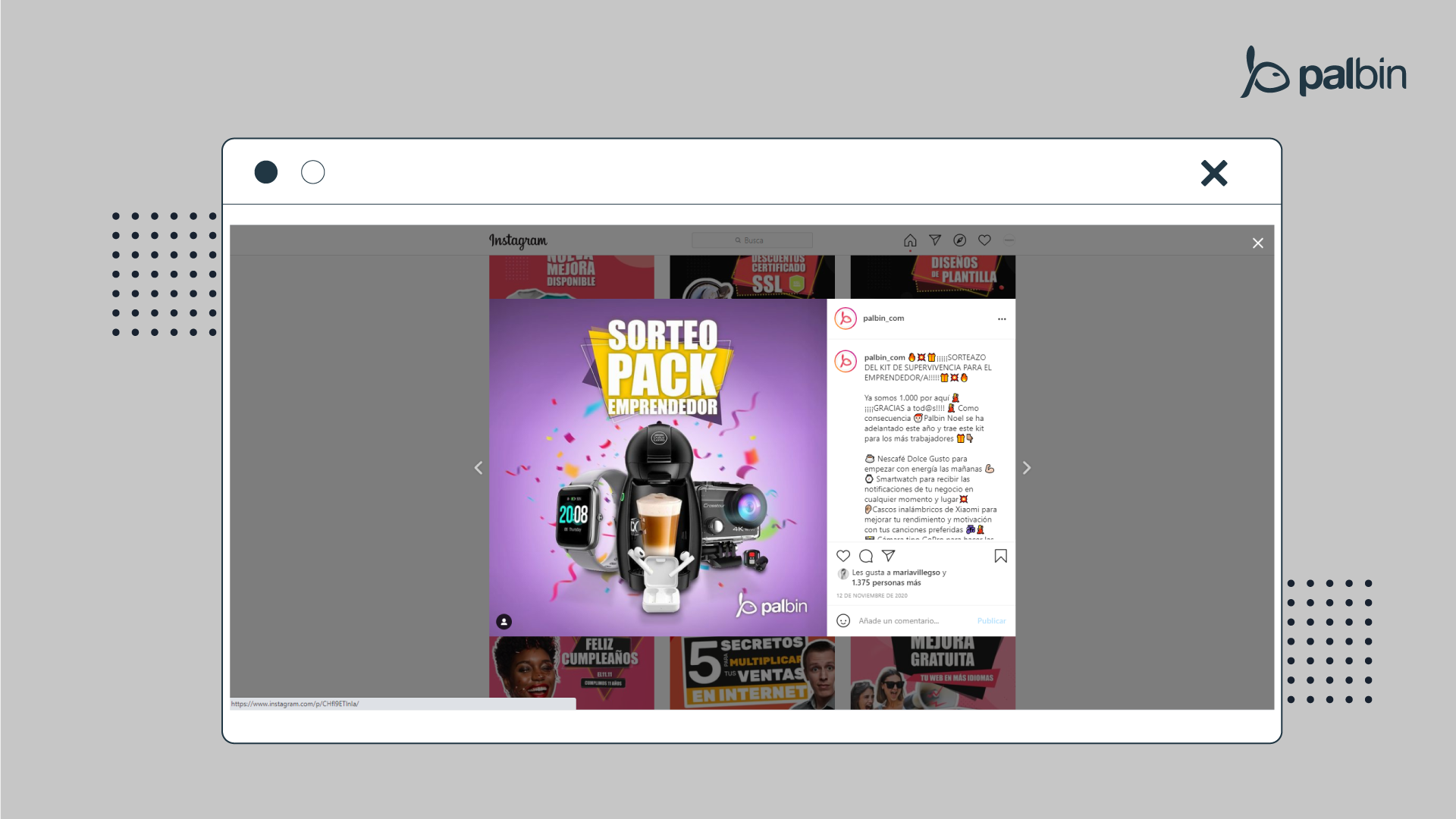Image resolution: width=1456 pixels, height=819 pixels.
Task: Select the Instagram Home icon
Action: coord(910,240)
